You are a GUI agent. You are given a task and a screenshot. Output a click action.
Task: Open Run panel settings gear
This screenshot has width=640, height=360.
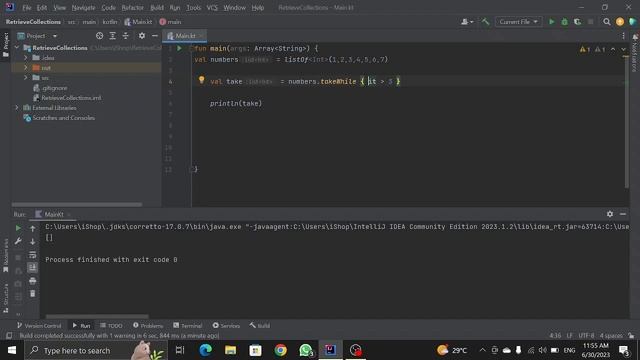point(610,214)
